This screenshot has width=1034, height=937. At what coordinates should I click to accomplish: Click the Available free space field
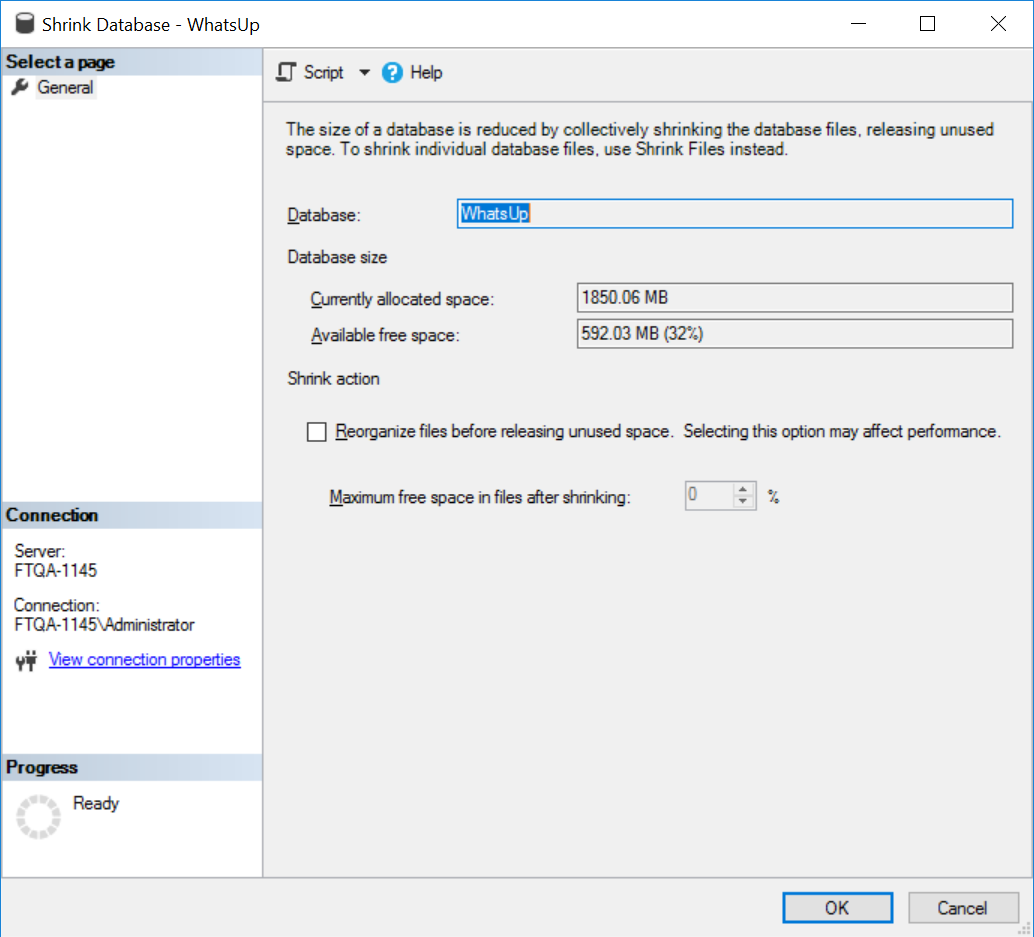[794, 334]
